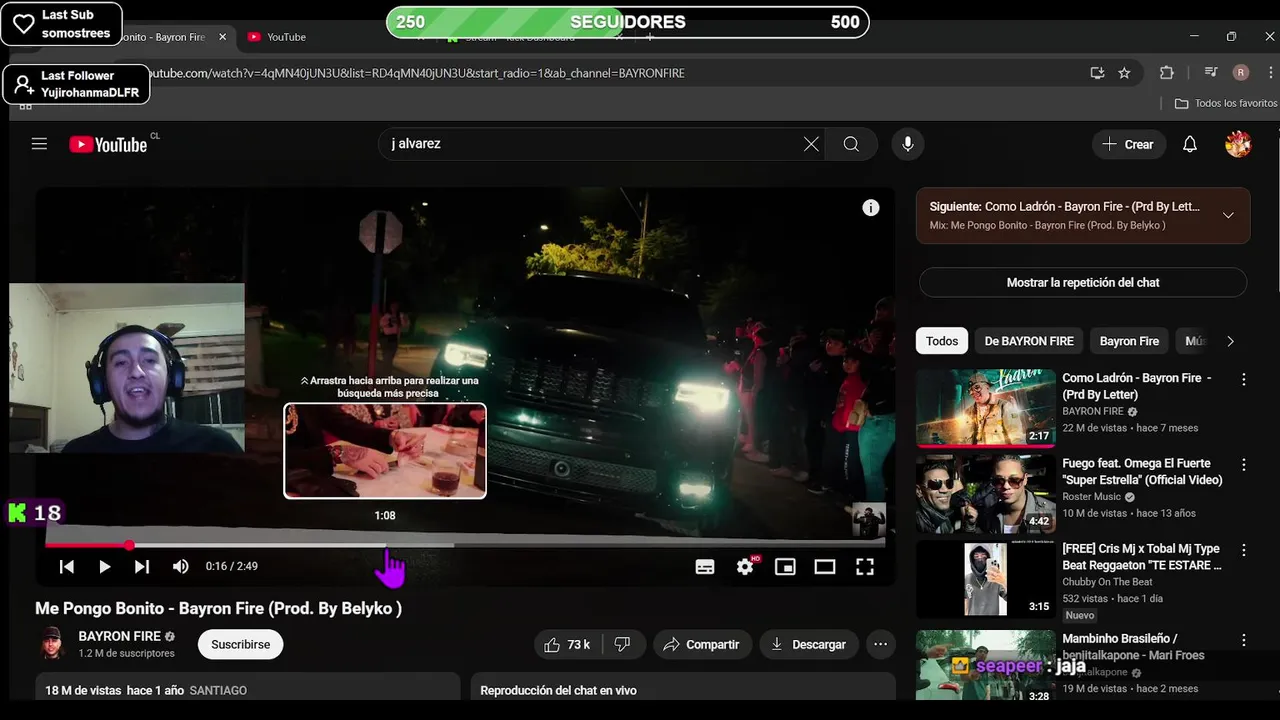
Task: Open the browser media control icon
Action: 1211,73
